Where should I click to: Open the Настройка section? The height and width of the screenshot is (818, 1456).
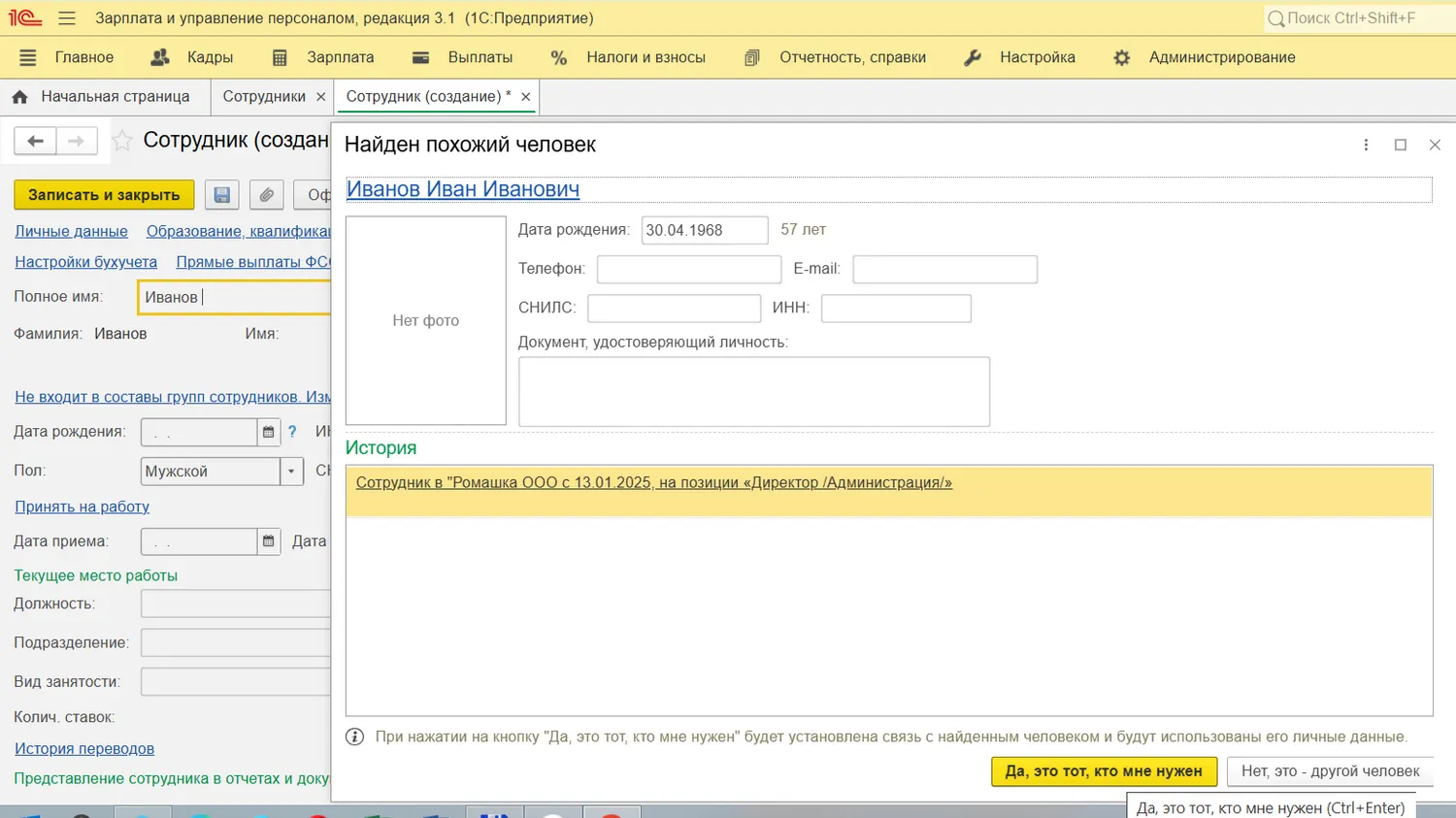coord(1019,57)
